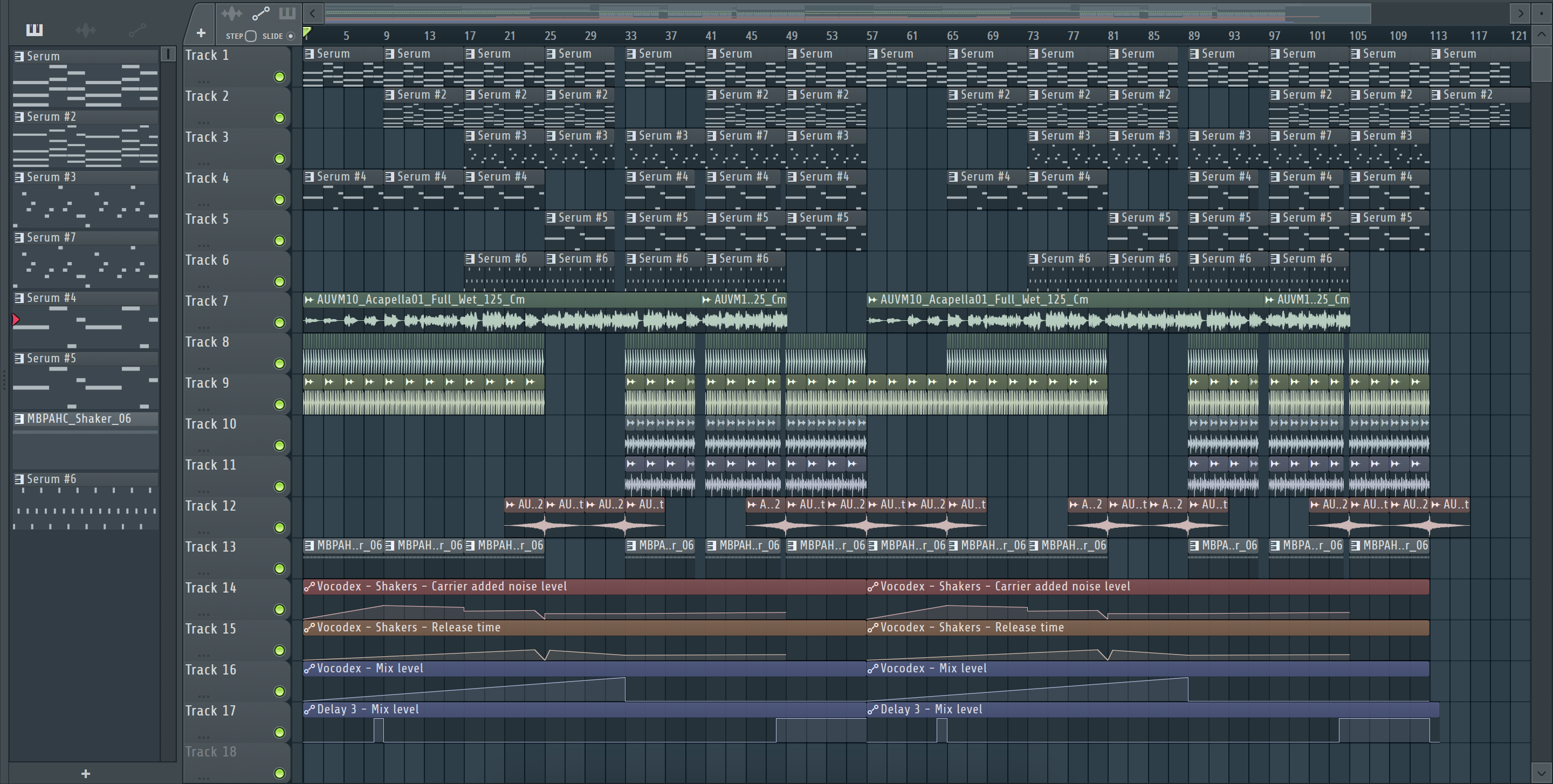This screenshot has width=1553, height=784.
Task: Focus audio clips in the playlist toolbar
Action: (231, 13)
